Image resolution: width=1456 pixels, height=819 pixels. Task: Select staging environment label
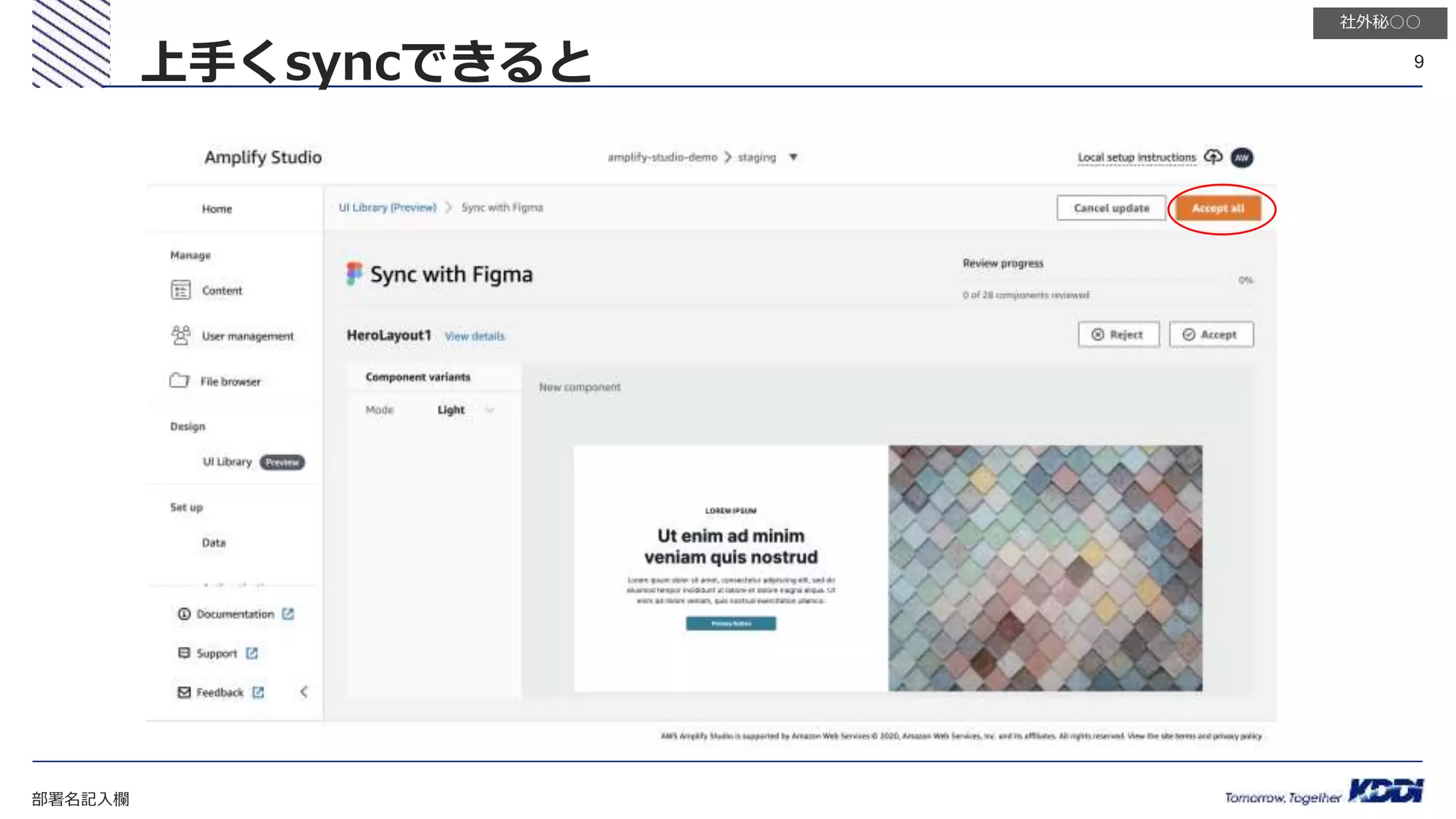pyautogui.click(x=756, y=157)
